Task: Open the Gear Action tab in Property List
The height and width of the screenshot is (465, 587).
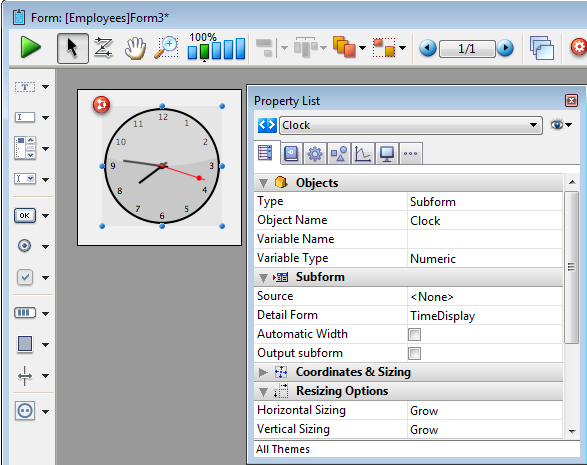Action: coord(315,154)
